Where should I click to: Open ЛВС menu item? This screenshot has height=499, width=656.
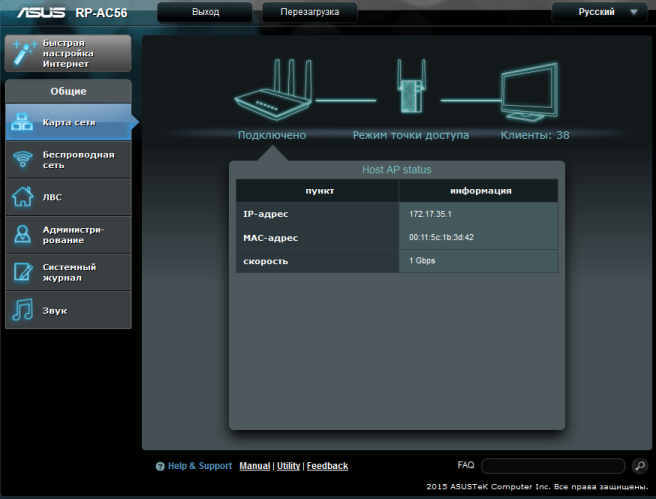click(69, 197)
